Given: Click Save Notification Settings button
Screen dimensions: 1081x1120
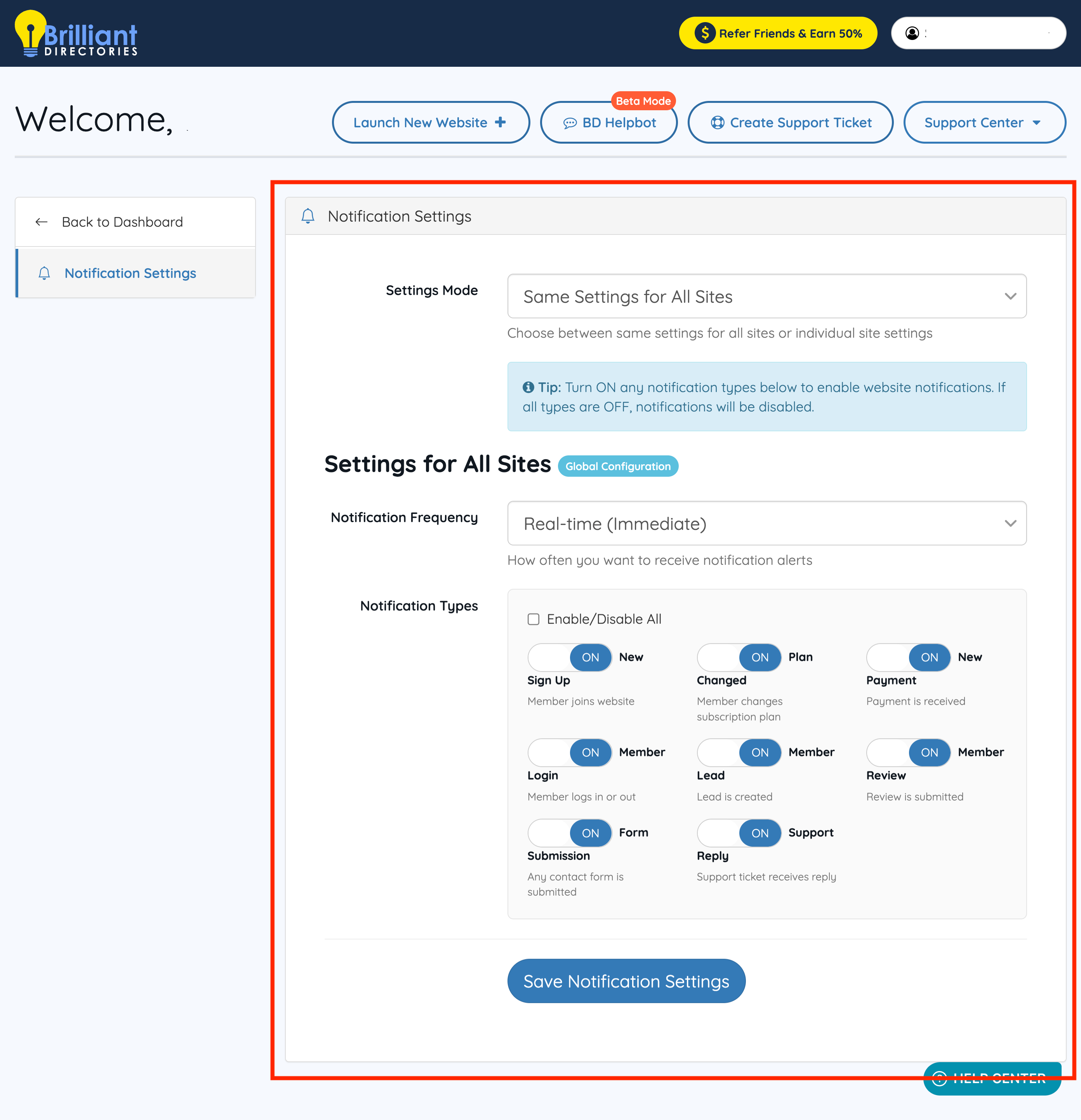Looking at the screenshot, I should click(x=626, y=981).
